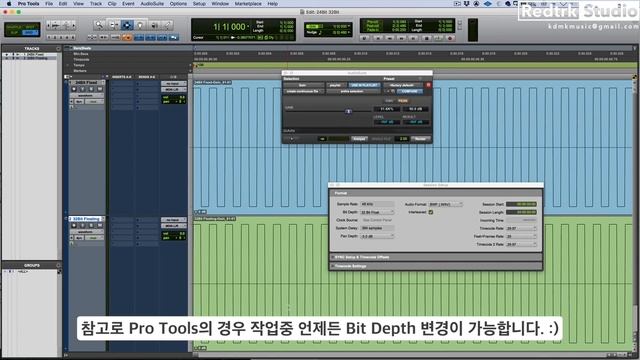Open the Timecode 2 Rate dropdown

(x=521, y=244)
